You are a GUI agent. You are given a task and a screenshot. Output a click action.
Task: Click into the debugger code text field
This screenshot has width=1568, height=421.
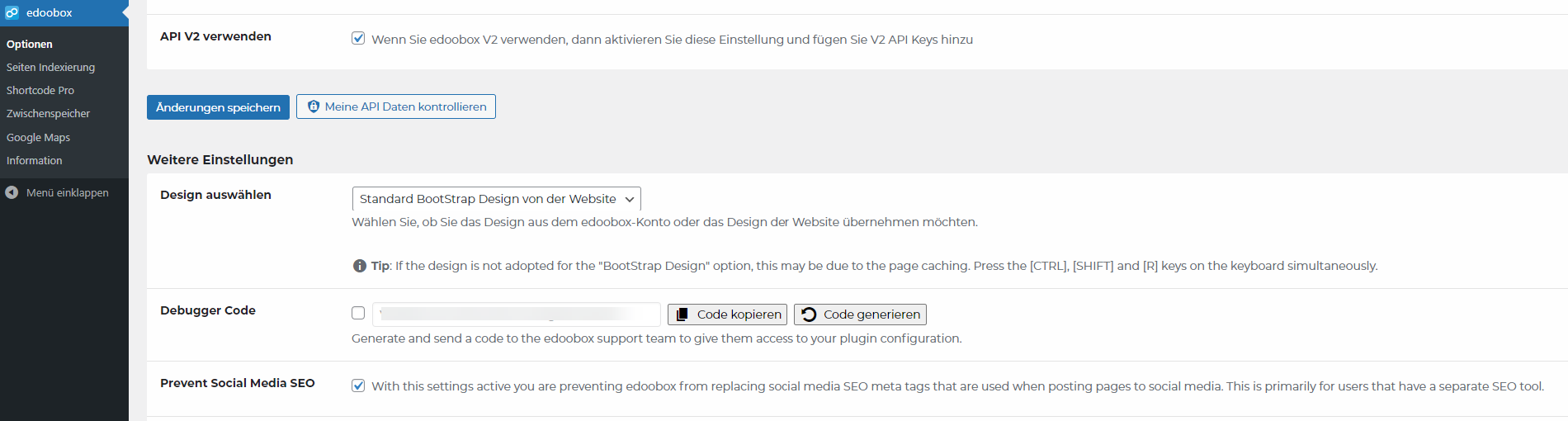[x=516, y=315]
